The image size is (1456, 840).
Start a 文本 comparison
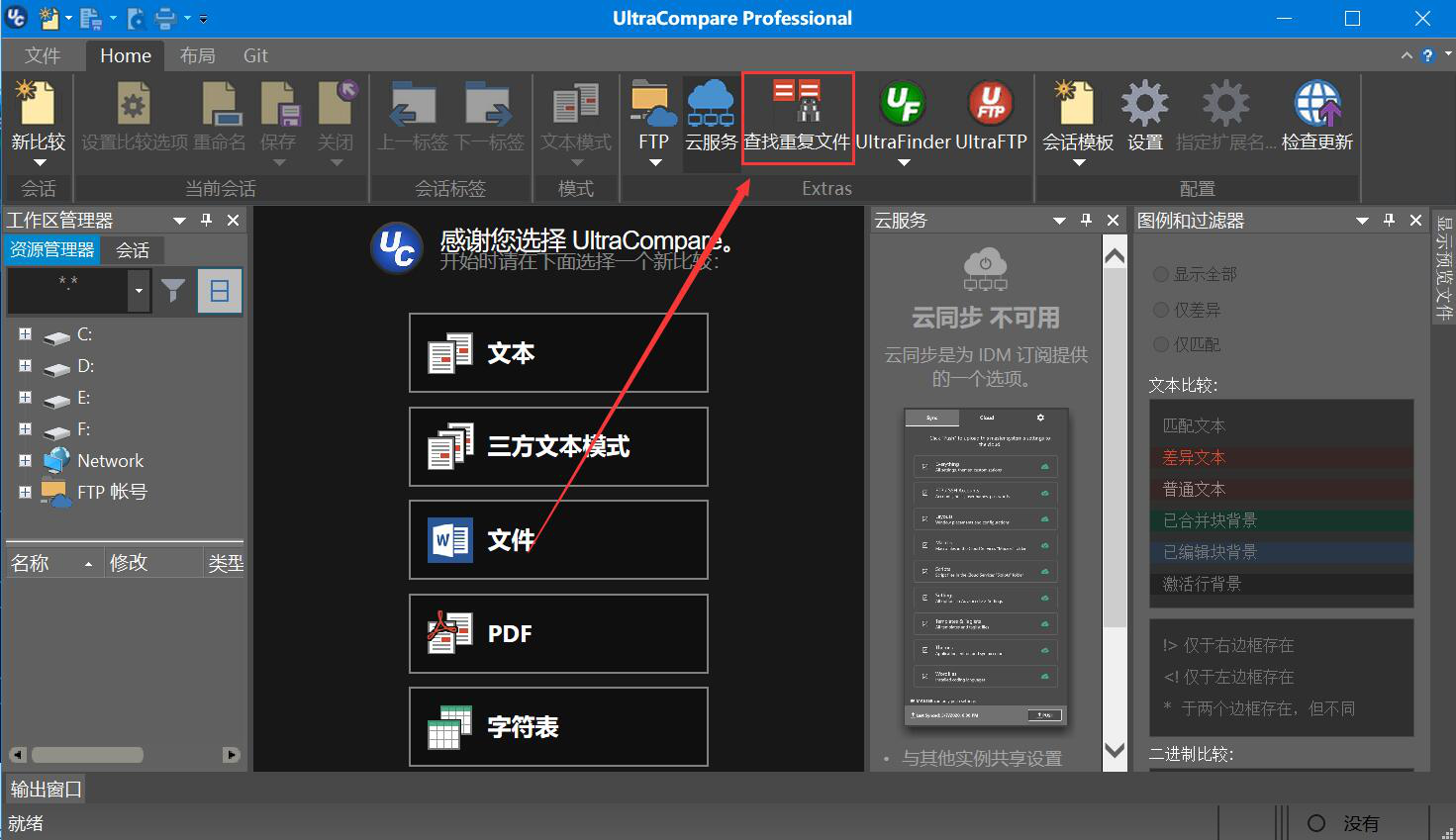tap(558, 353)
